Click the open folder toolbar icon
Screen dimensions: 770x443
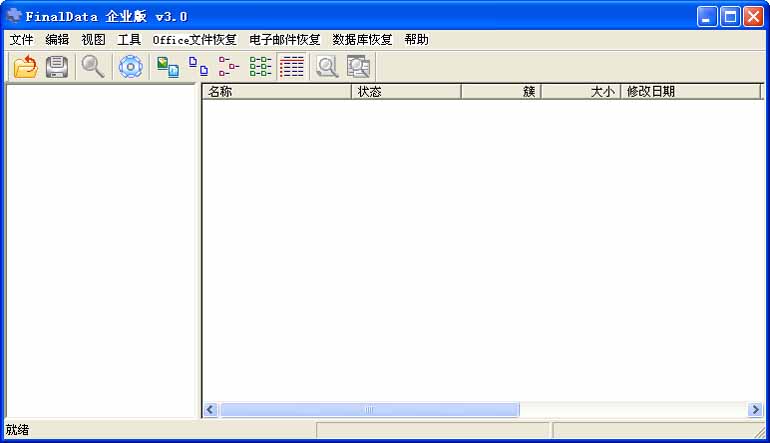(25, 67)
